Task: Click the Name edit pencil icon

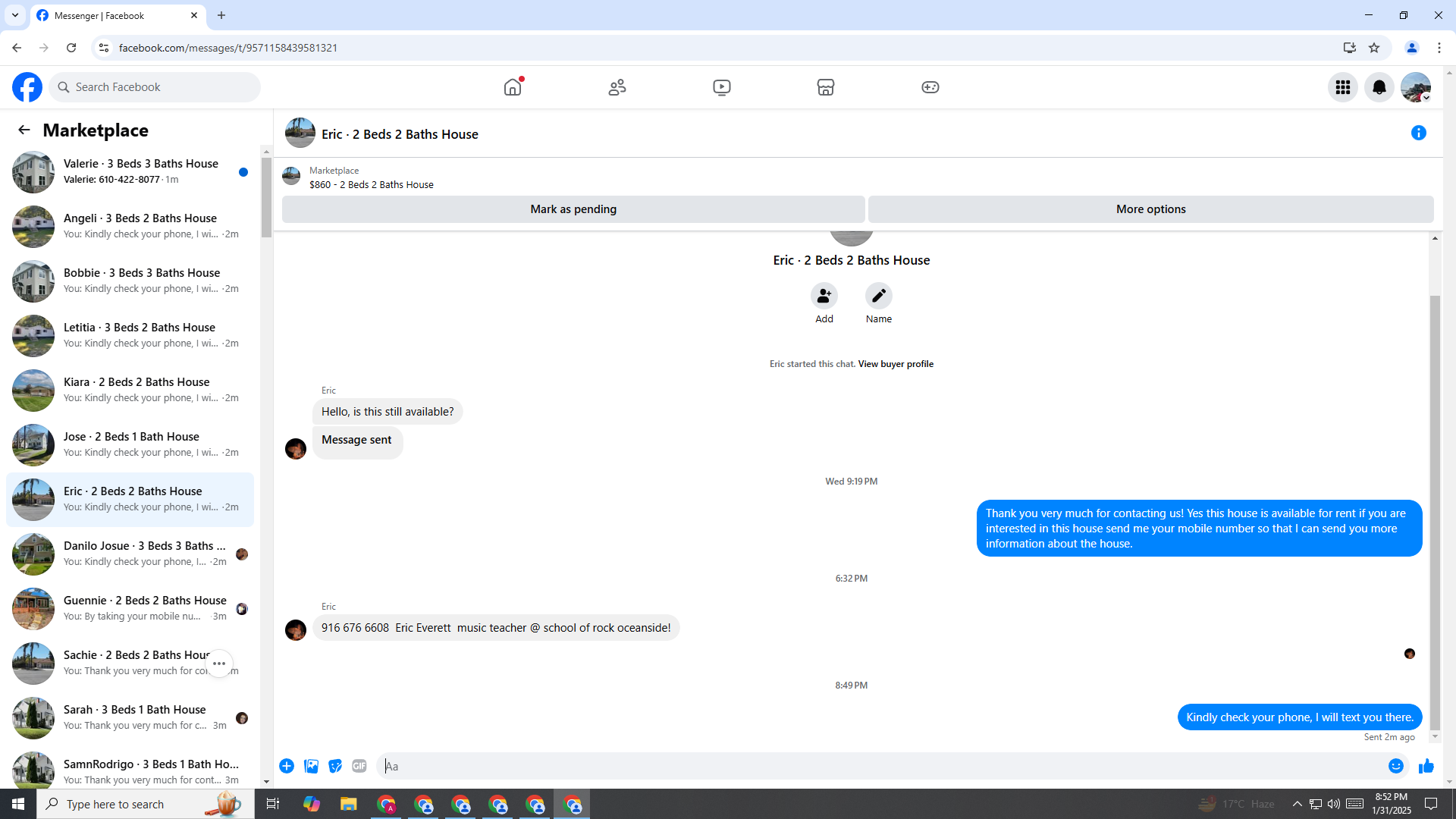Action: [x=879, y=296]
